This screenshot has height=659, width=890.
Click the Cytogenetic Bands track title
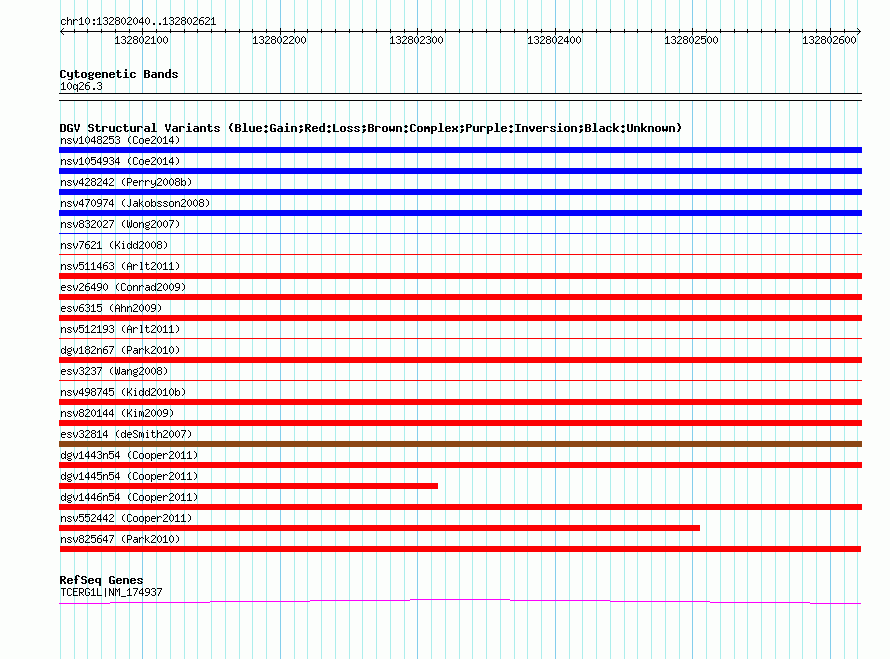click(119, 74)
